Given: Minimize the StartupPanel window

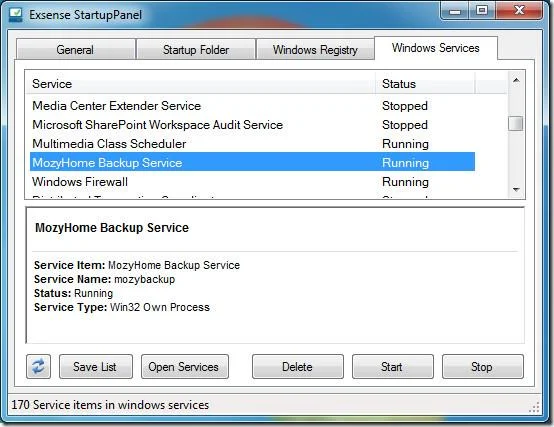Looking at the screenshot, I should point(455,11).
